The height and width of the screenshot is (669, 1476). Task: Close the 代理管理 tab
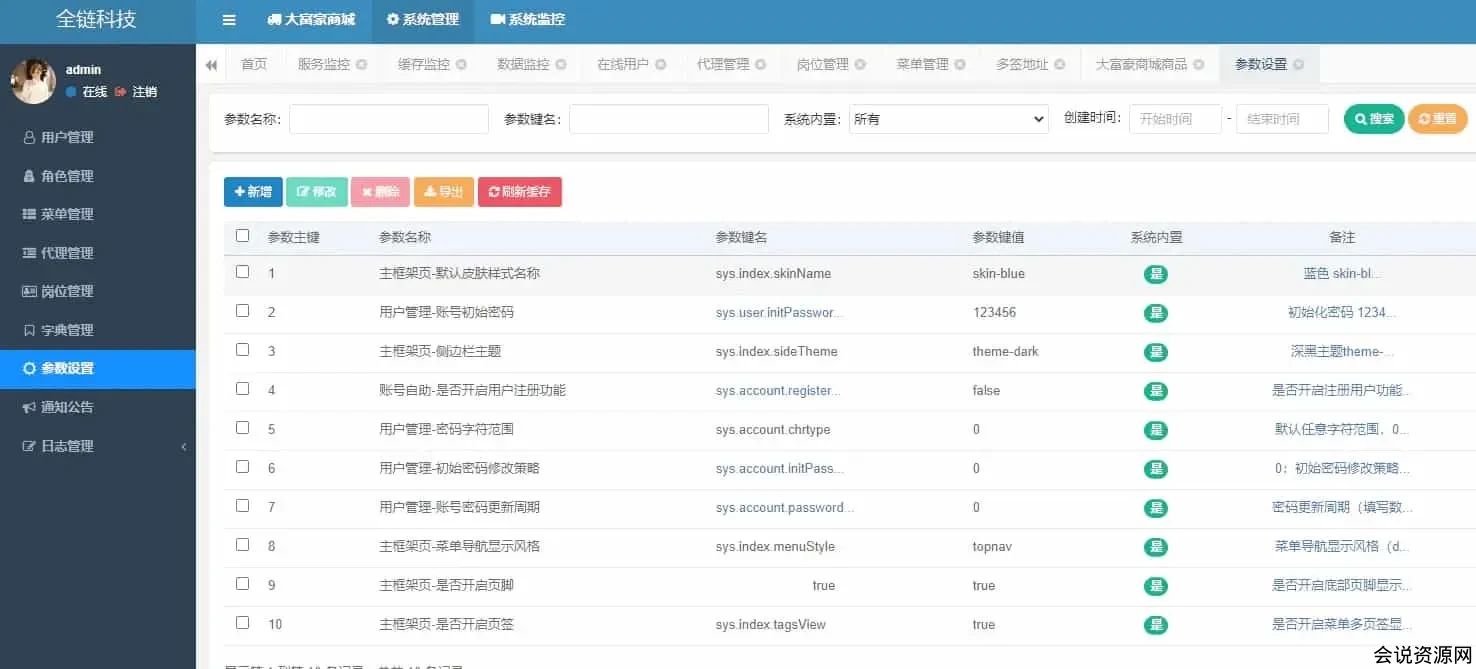click(761, 64)
